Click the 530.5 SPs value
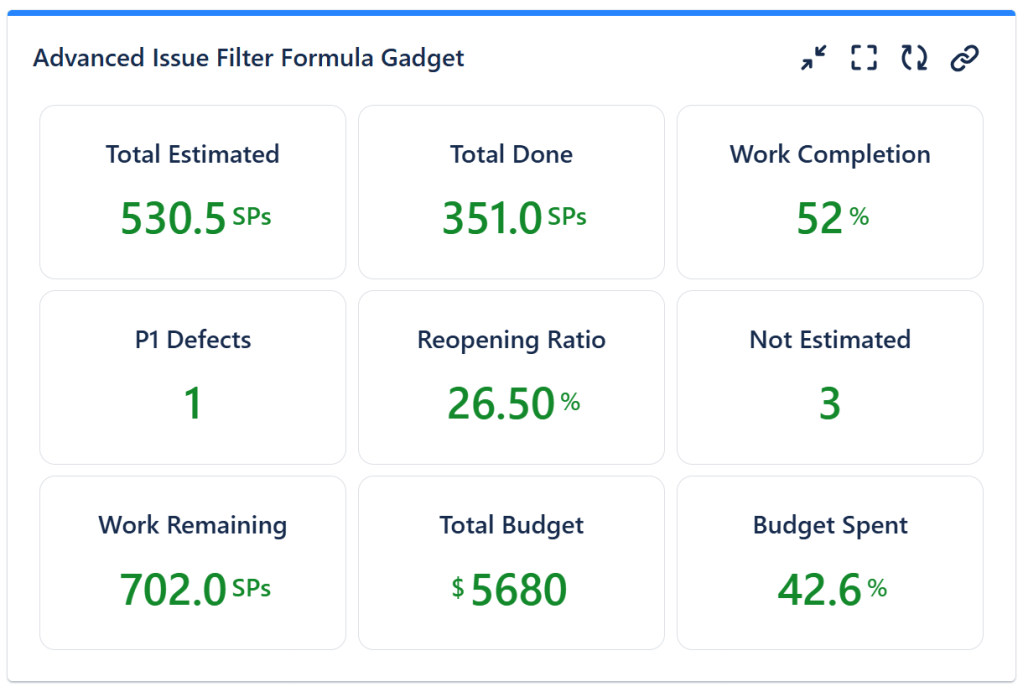The width and height of the screenshot is (1023, 687). point(195,219)
